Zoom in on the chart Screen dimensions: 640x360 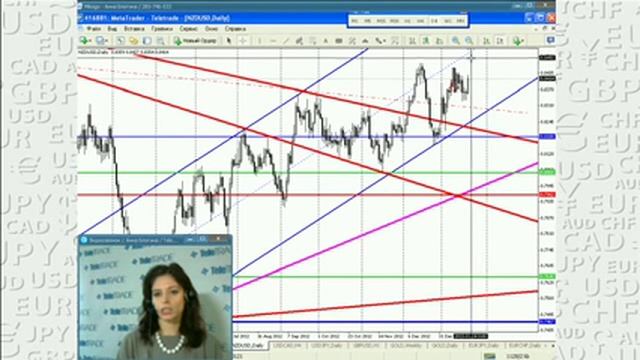click(x=456, y=40)
